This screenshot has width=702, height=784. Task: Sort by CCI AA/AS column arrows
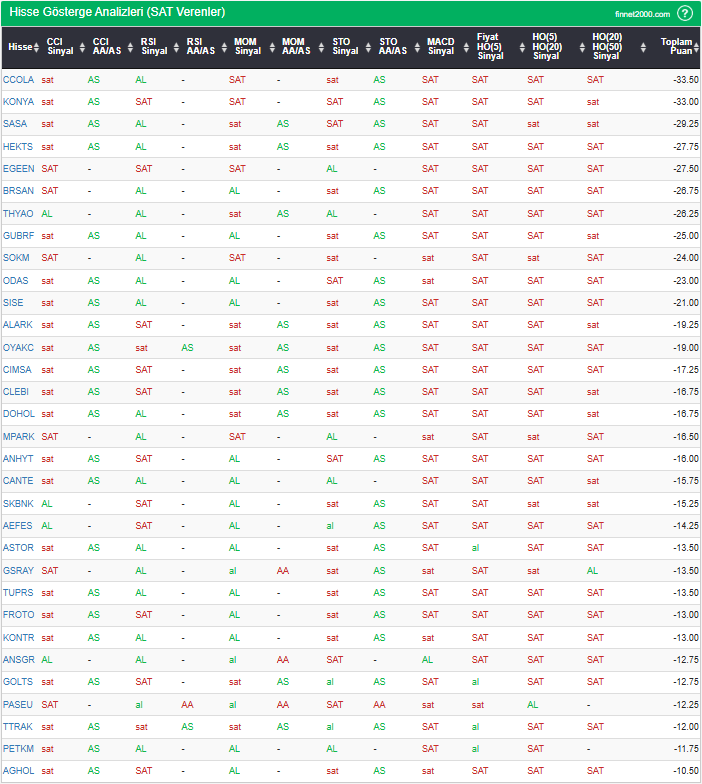click(130, 48)
